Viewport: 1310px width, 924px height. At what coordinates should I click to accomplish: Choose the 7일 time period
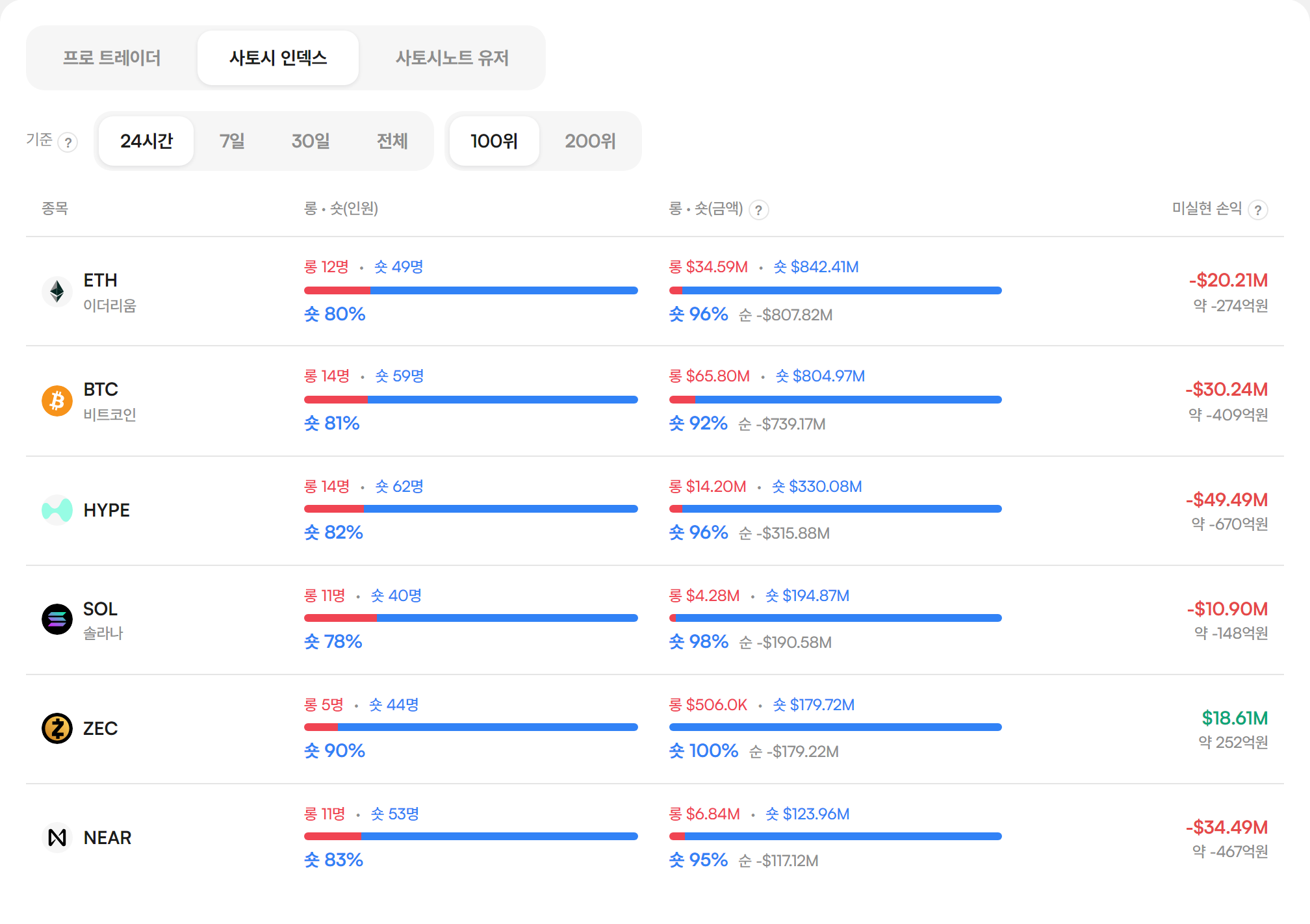232,141
